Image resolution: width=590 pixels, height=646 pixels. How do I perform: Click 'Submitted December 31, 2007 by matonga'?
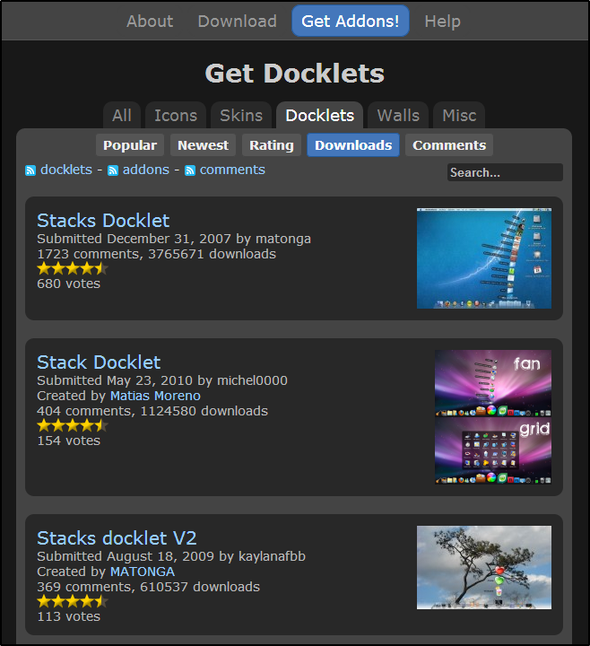(x=174, y=239)
